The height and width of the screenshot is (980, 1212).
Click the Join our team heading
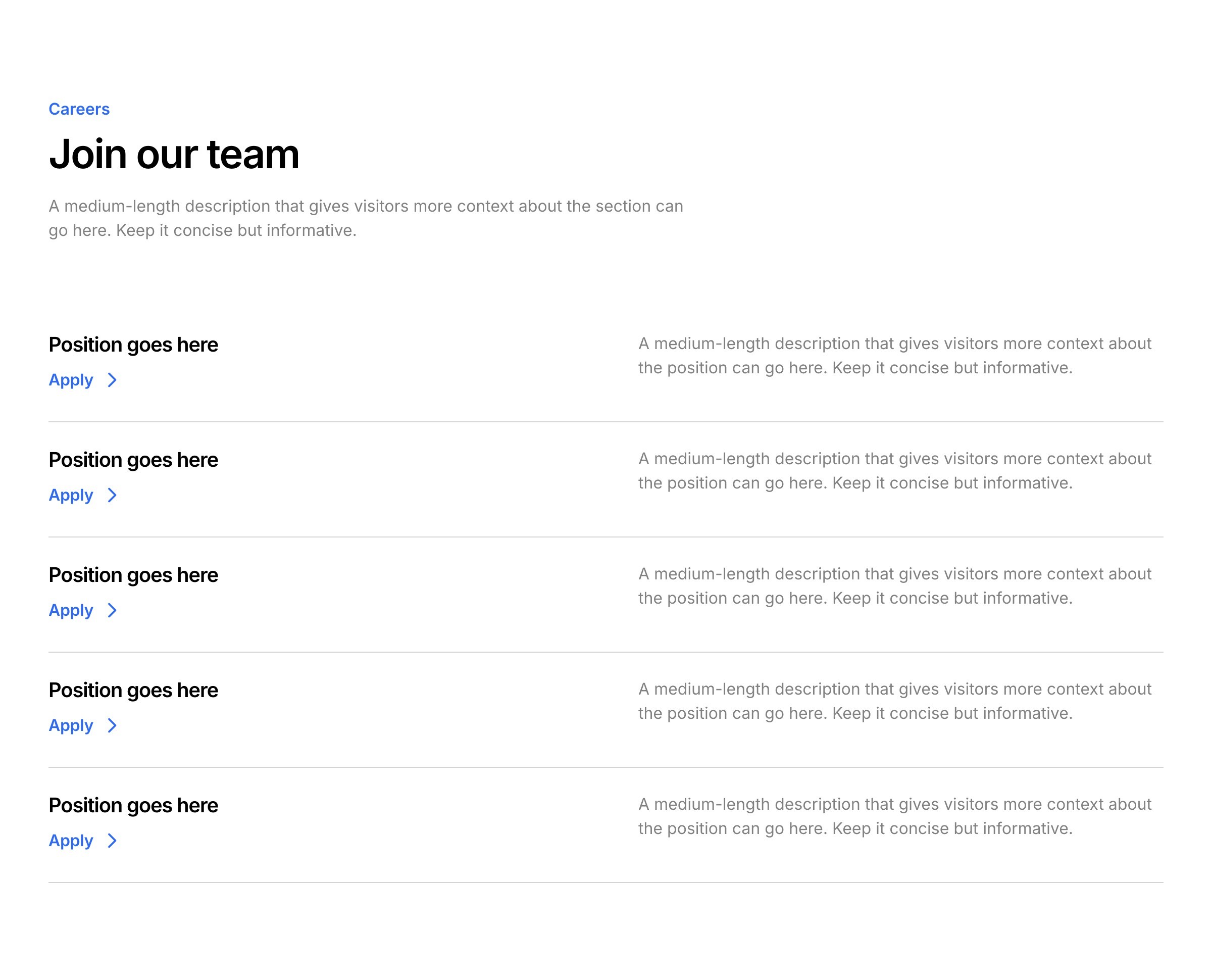[174, 154]
